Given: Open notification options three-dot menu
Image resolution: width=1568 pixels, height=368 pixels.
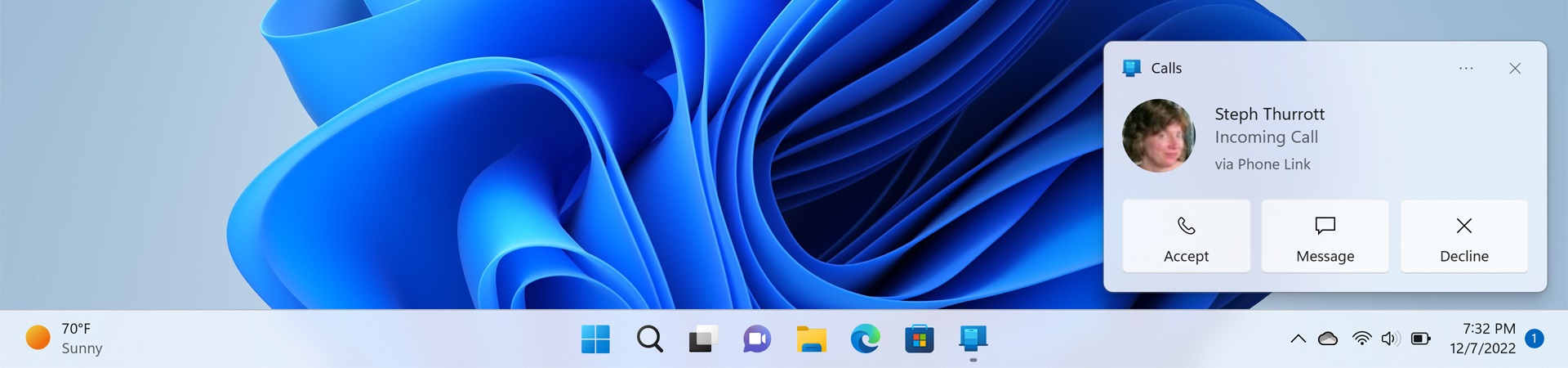Looking at the screenshot, I should point(1466,69).
